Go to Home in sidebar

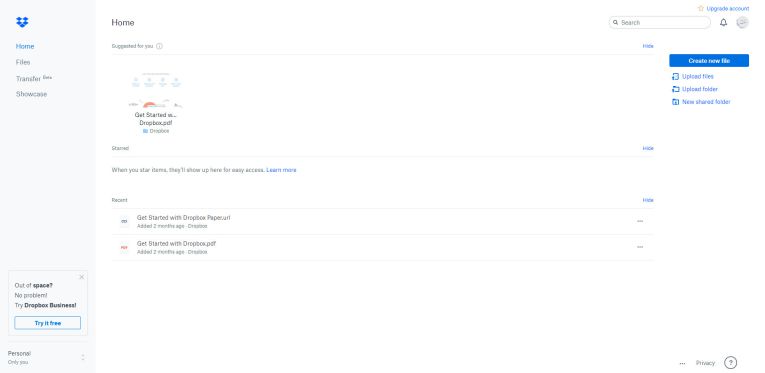[x=25, y=46]
